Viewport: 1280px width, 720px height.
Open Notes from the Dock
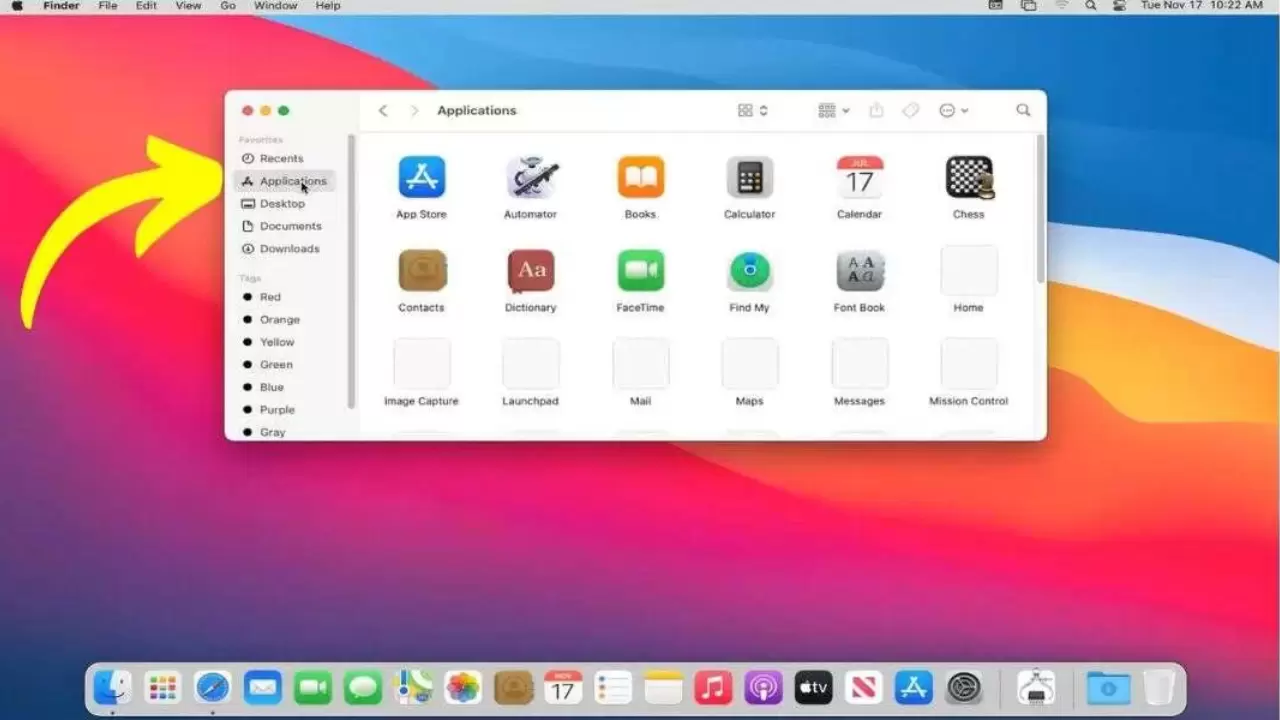click(x=663, y=688)
